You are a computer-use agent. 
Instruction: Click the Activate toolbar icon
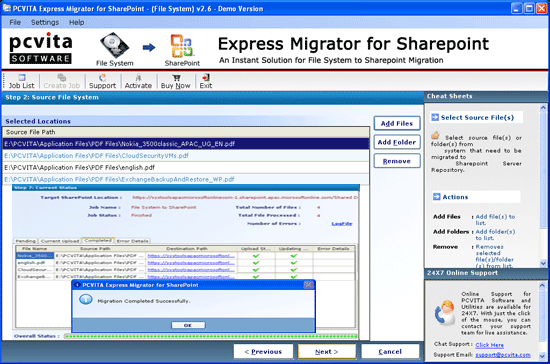click(x=138, y=77)
